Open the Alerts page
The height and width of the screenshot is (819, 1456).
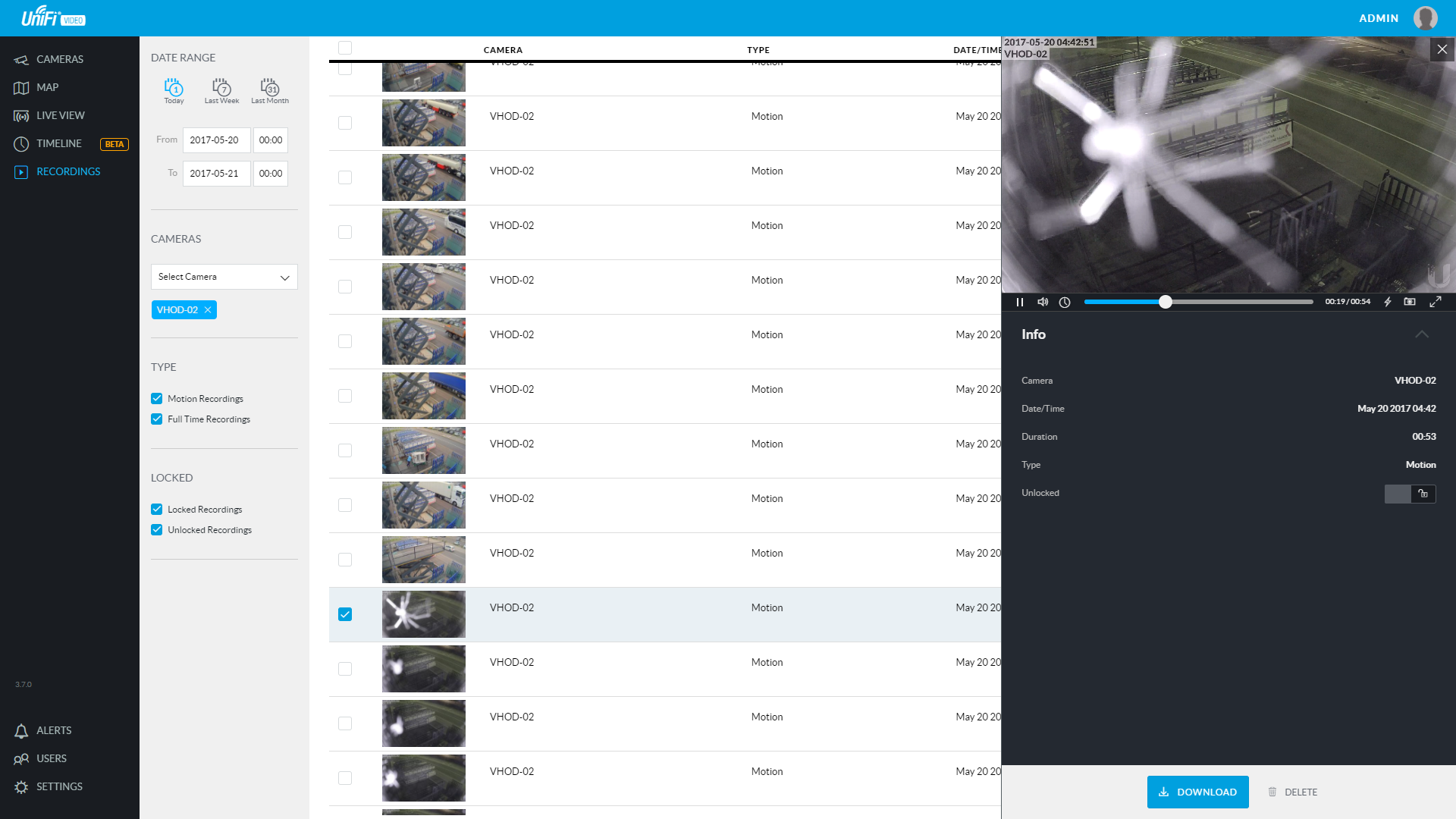[x=42, y=730]
